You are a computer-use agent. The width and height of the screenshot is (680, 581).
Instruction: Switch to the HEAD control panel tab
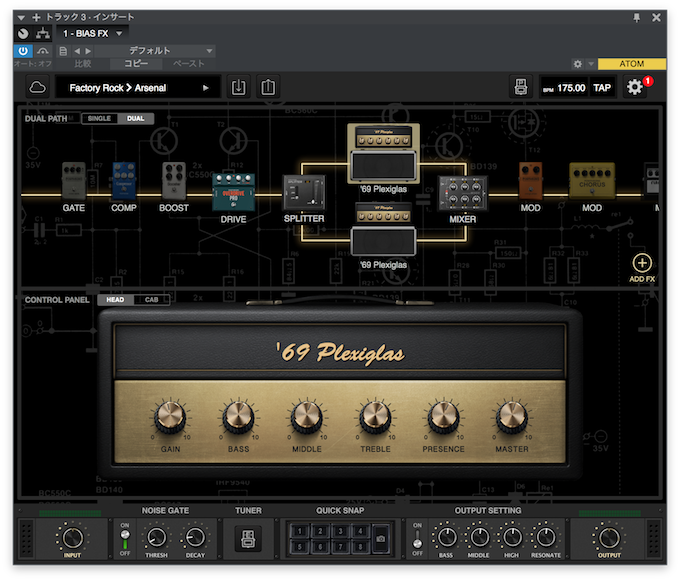[115, 300]
